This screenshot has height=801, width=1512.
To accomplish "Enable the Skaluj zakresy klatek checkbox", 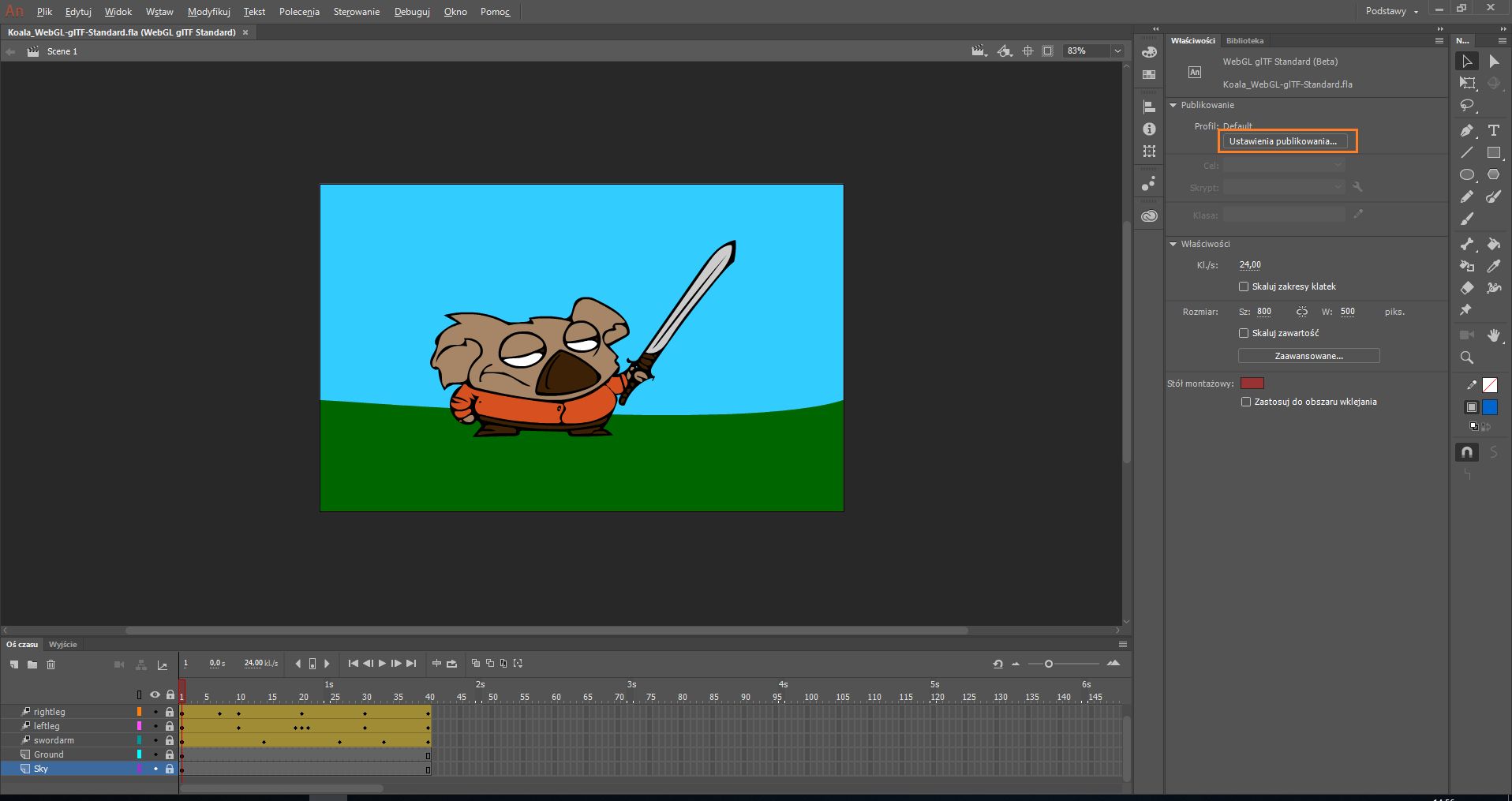I will (x=1244, y=286).
